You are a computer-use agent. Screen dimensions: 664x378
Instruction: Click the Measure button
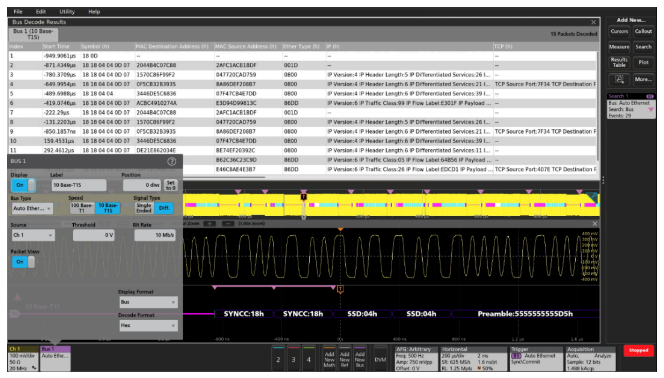click(619, 47)
